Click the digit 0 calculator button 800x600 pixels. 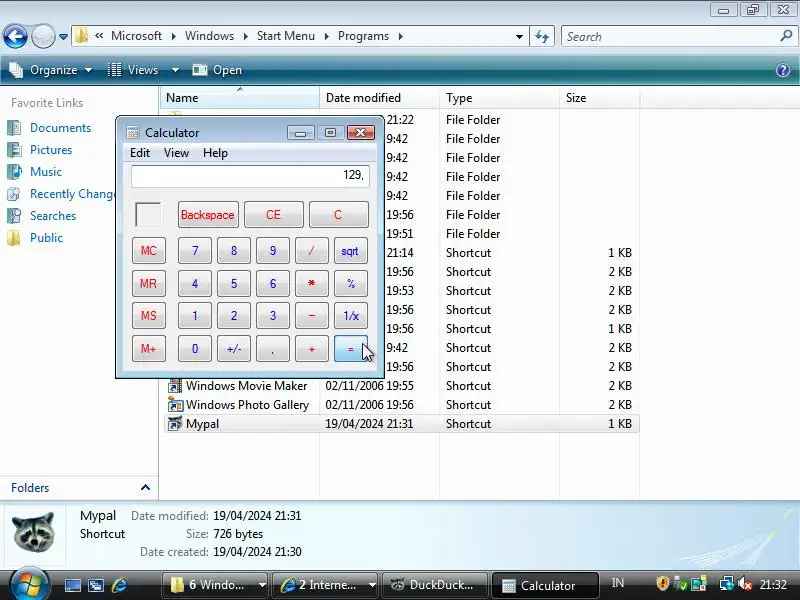click(x=195, y=348)
